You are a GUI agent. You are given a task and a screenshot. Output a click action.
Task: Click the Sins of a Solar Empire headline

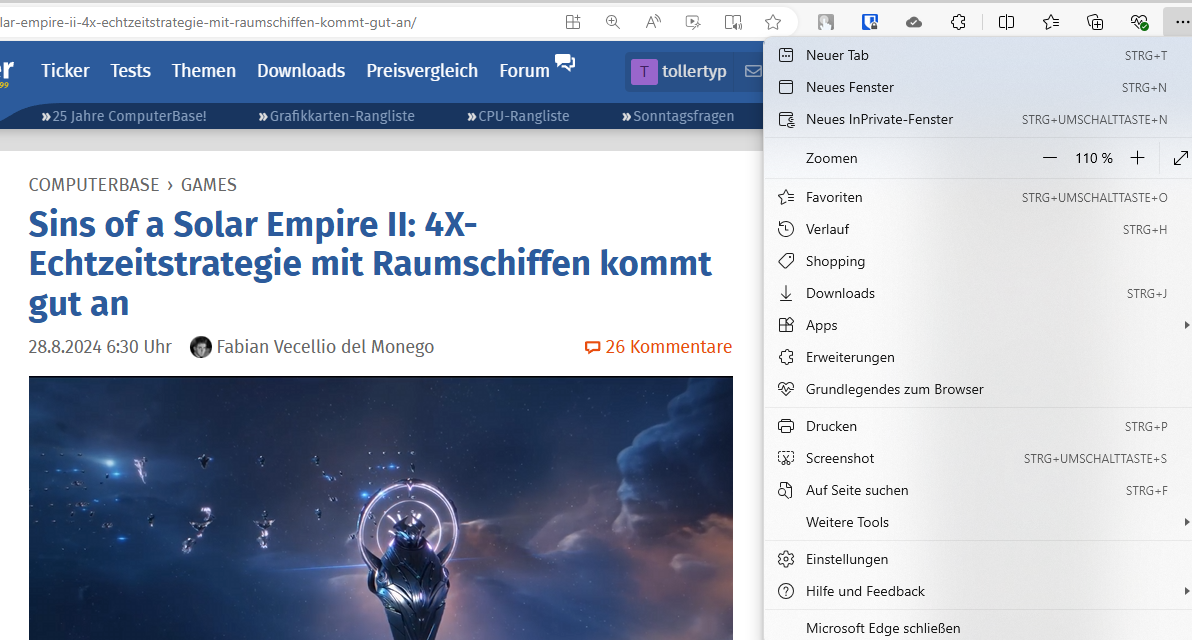(370, 264)
